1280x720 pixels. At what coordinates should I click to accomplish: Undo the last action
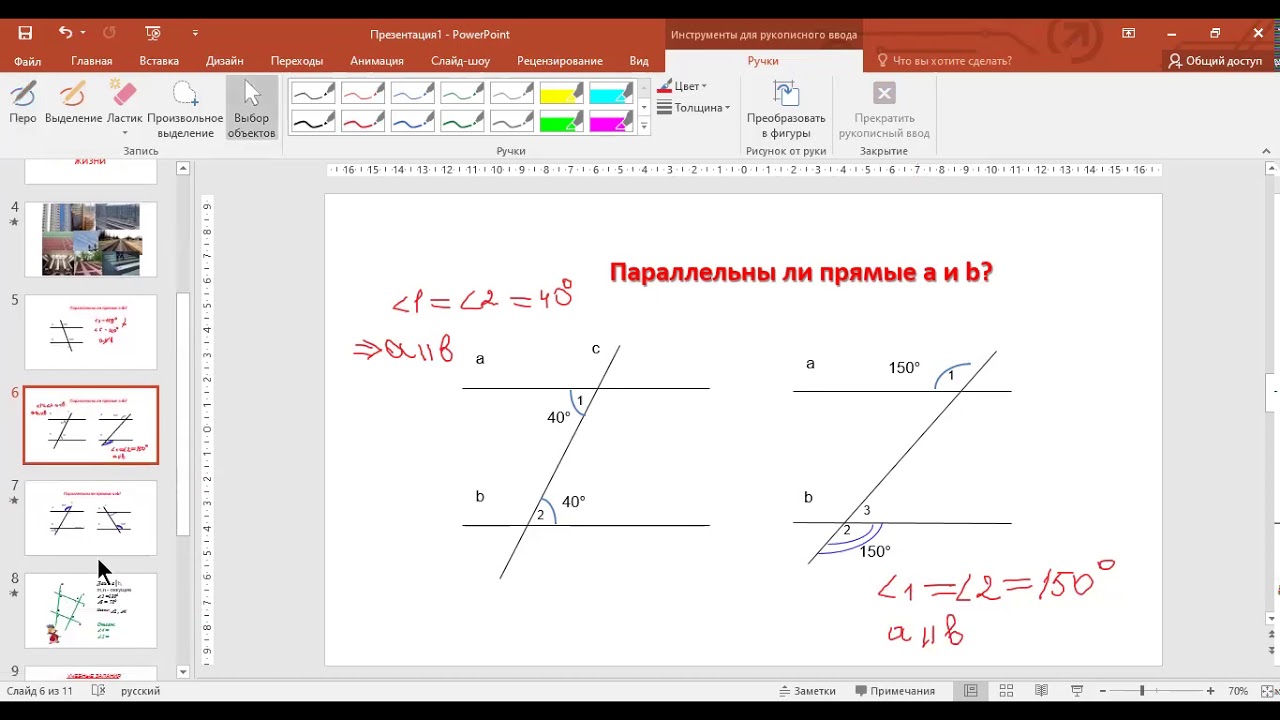[65, 33]
